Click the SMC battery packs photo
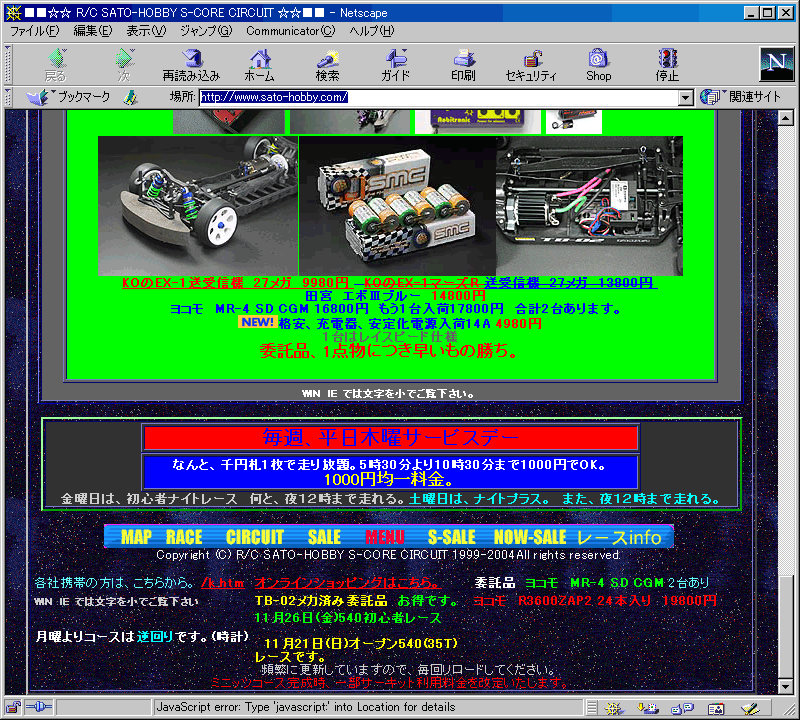The width and height of the screenshot is (800, 720). pyautogui.click(x=397, y=206)
